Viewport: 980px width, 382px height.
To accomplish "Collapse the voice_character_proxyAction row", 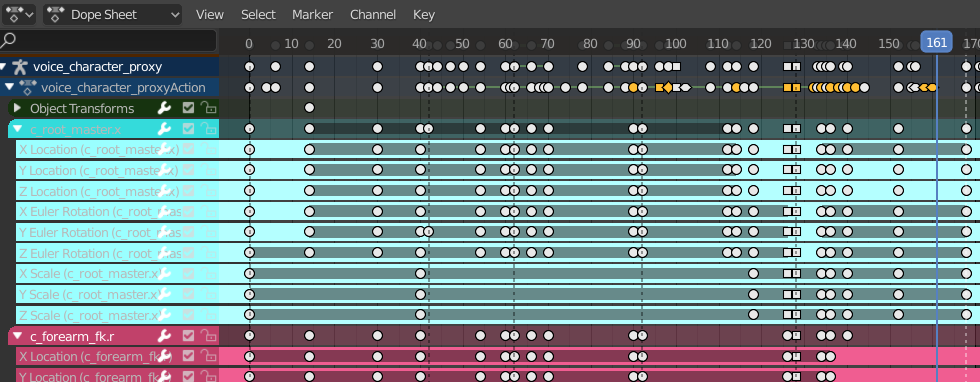I will click(9, 88).
